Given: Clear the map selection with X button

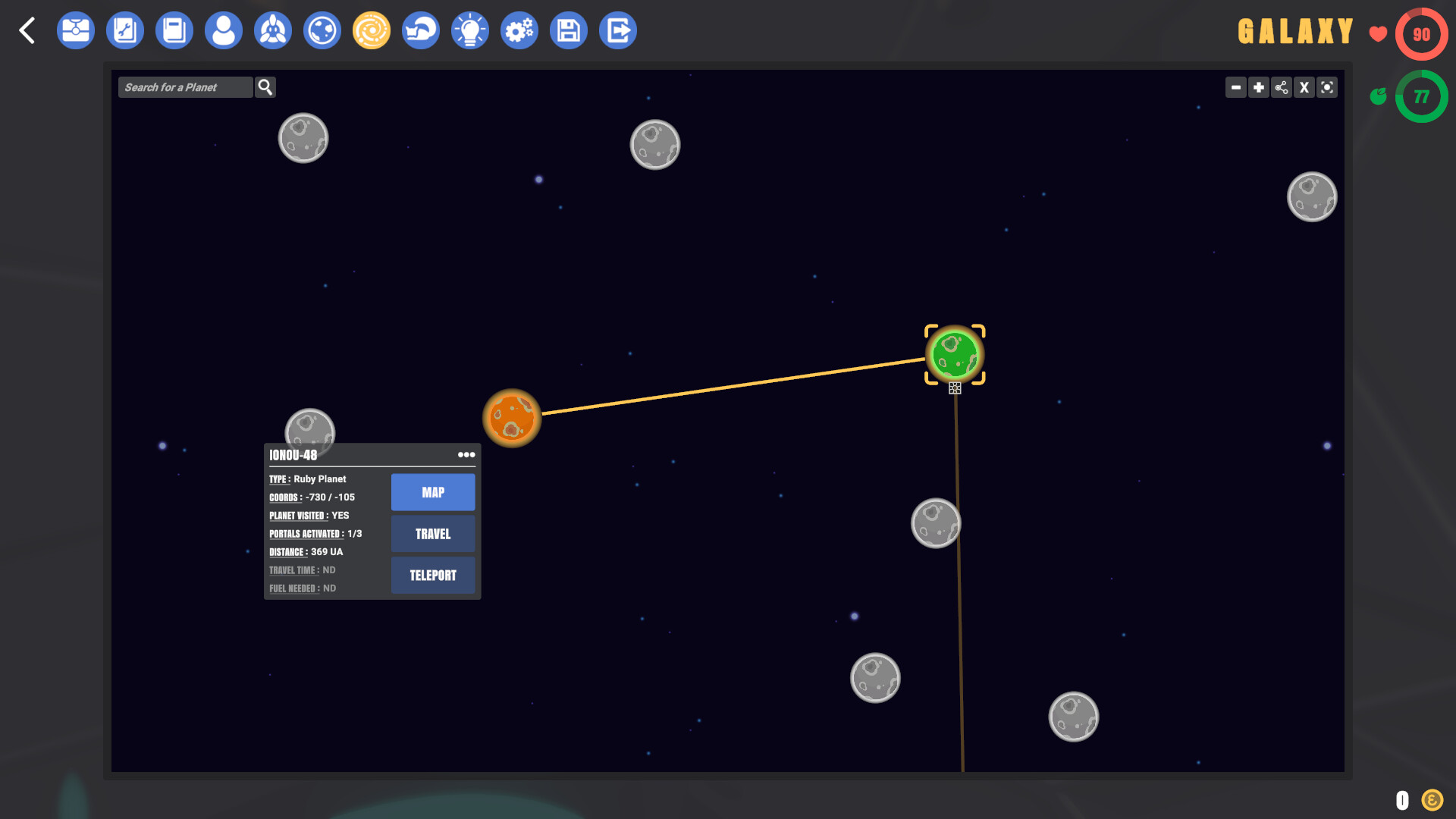Looking at the screenshot, I should tap(1304, 87).
